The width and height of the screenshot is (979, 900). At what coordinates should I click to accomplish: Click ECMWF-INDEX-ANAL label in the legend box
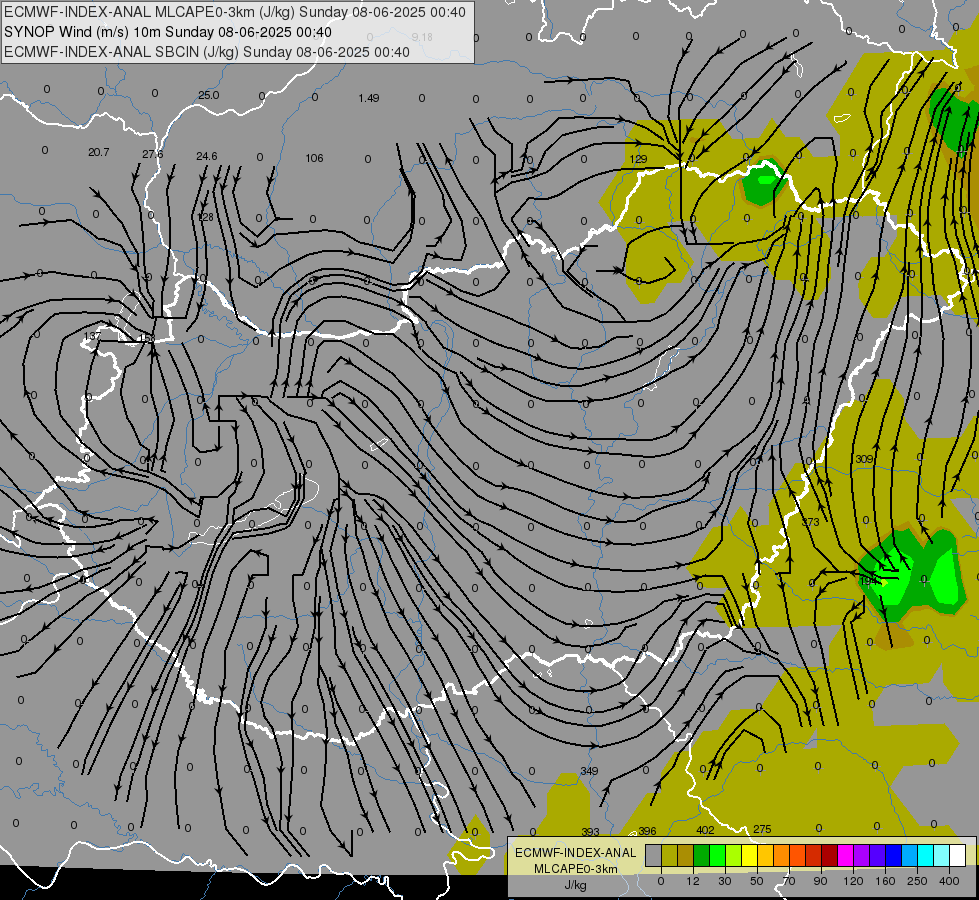pos(576,853)
